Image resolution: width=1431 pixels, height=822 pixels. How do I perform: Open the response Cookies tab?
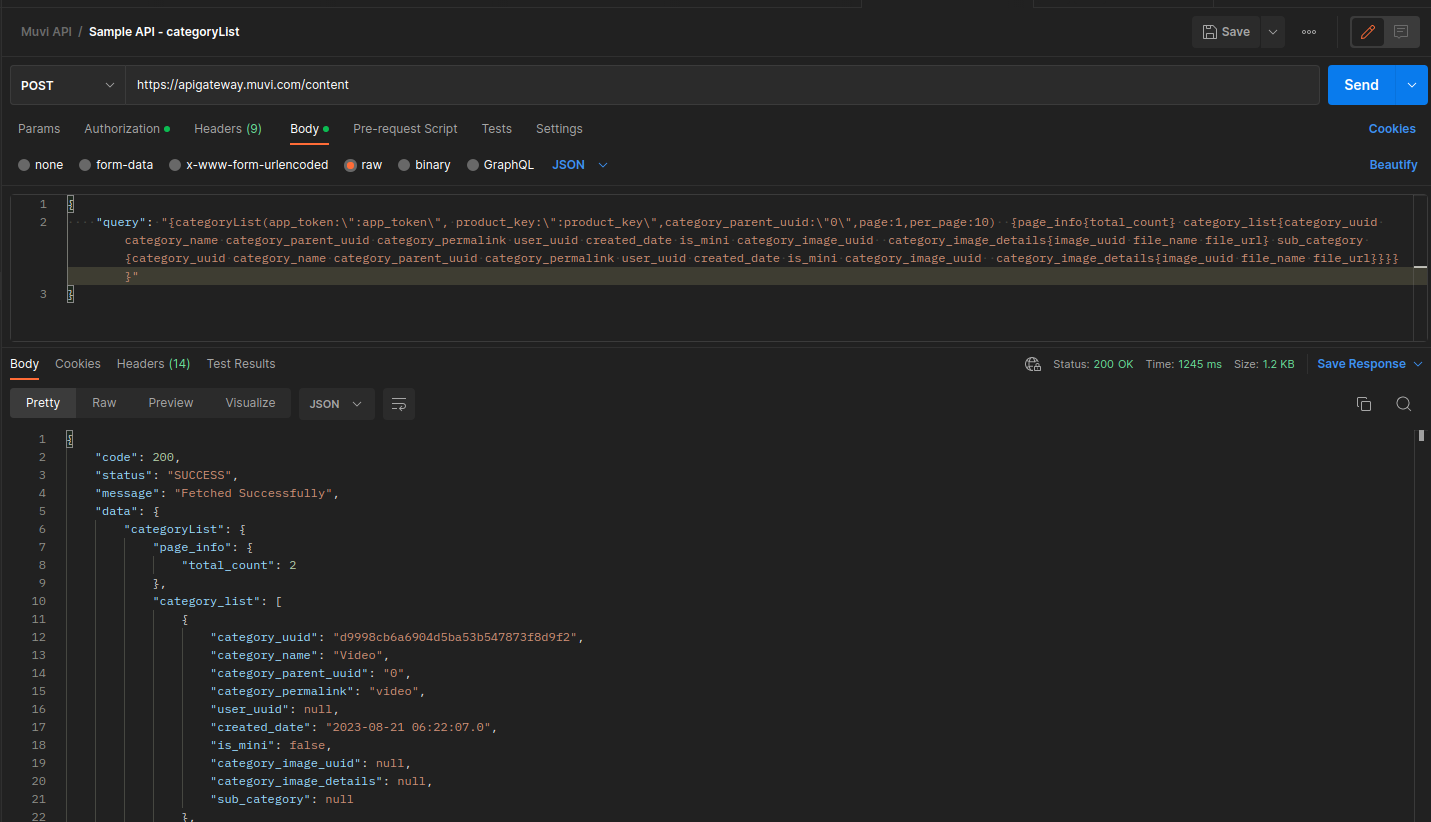click(78, 364)
